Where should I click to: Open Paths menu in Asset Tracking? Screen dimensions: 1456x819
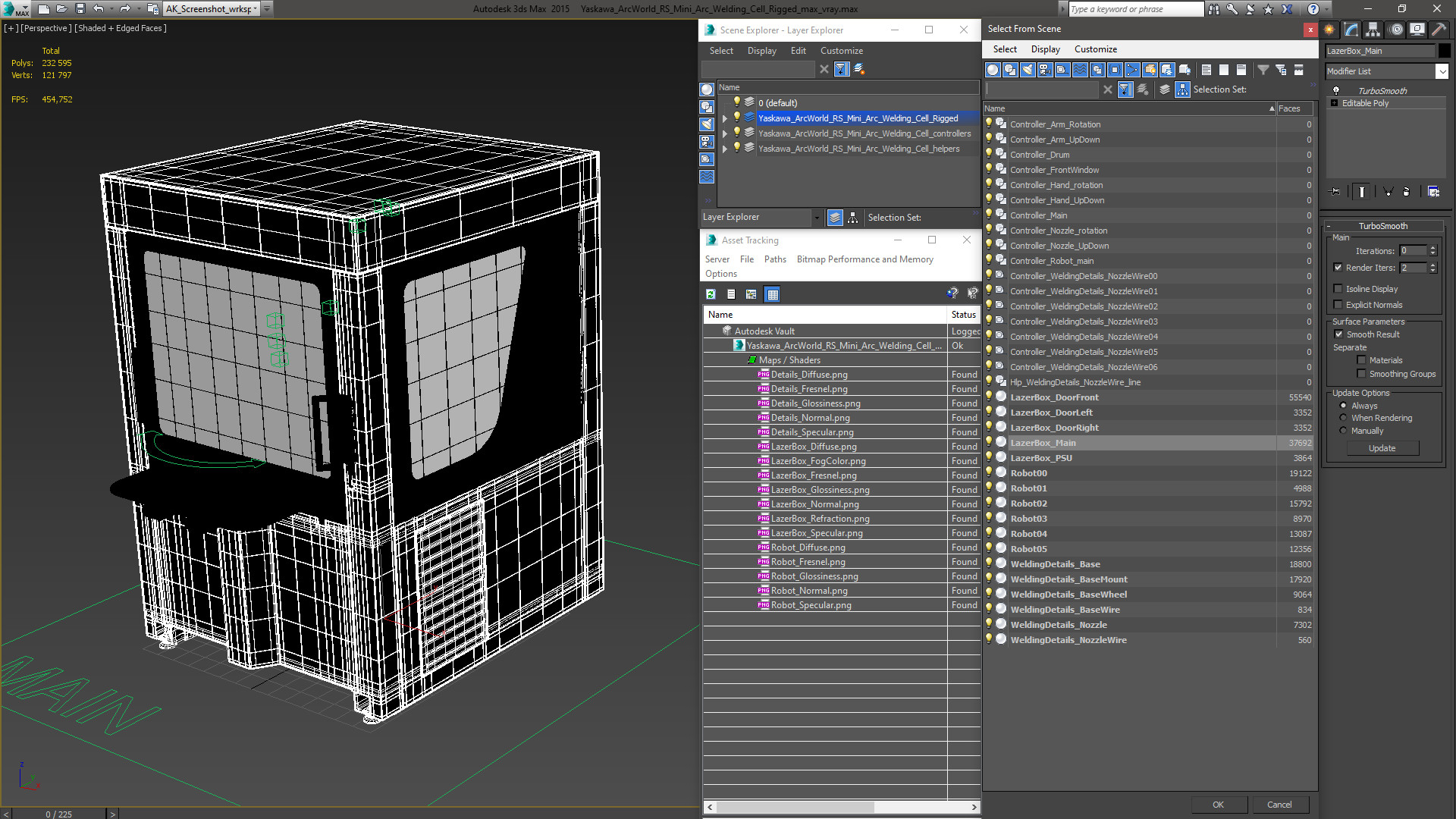(x=775, y=259)
